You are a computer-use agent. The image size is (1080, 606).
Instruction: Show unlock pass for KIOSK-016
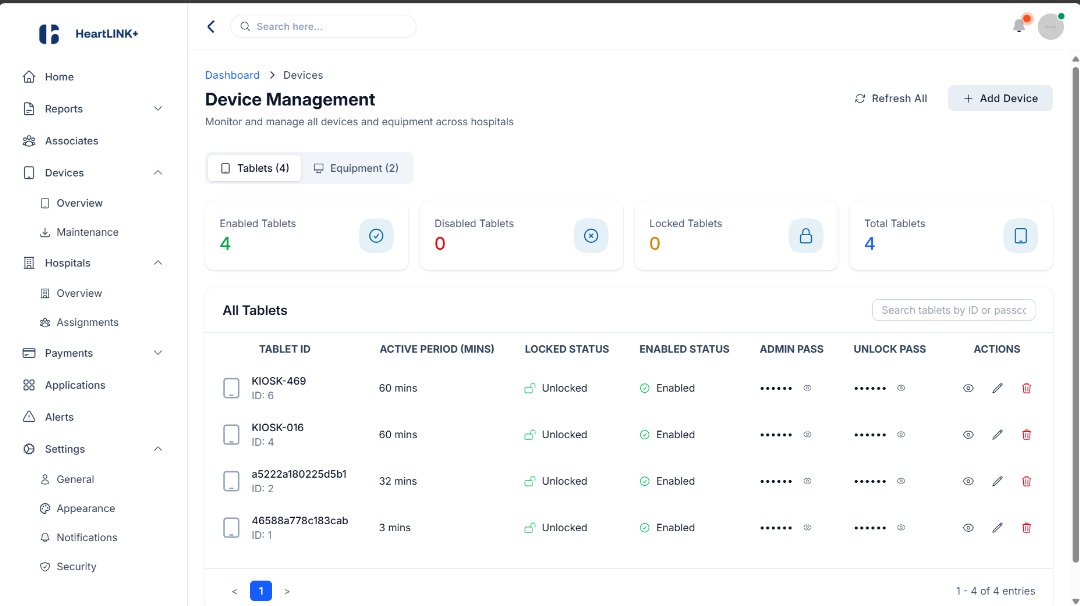point(901,435)
